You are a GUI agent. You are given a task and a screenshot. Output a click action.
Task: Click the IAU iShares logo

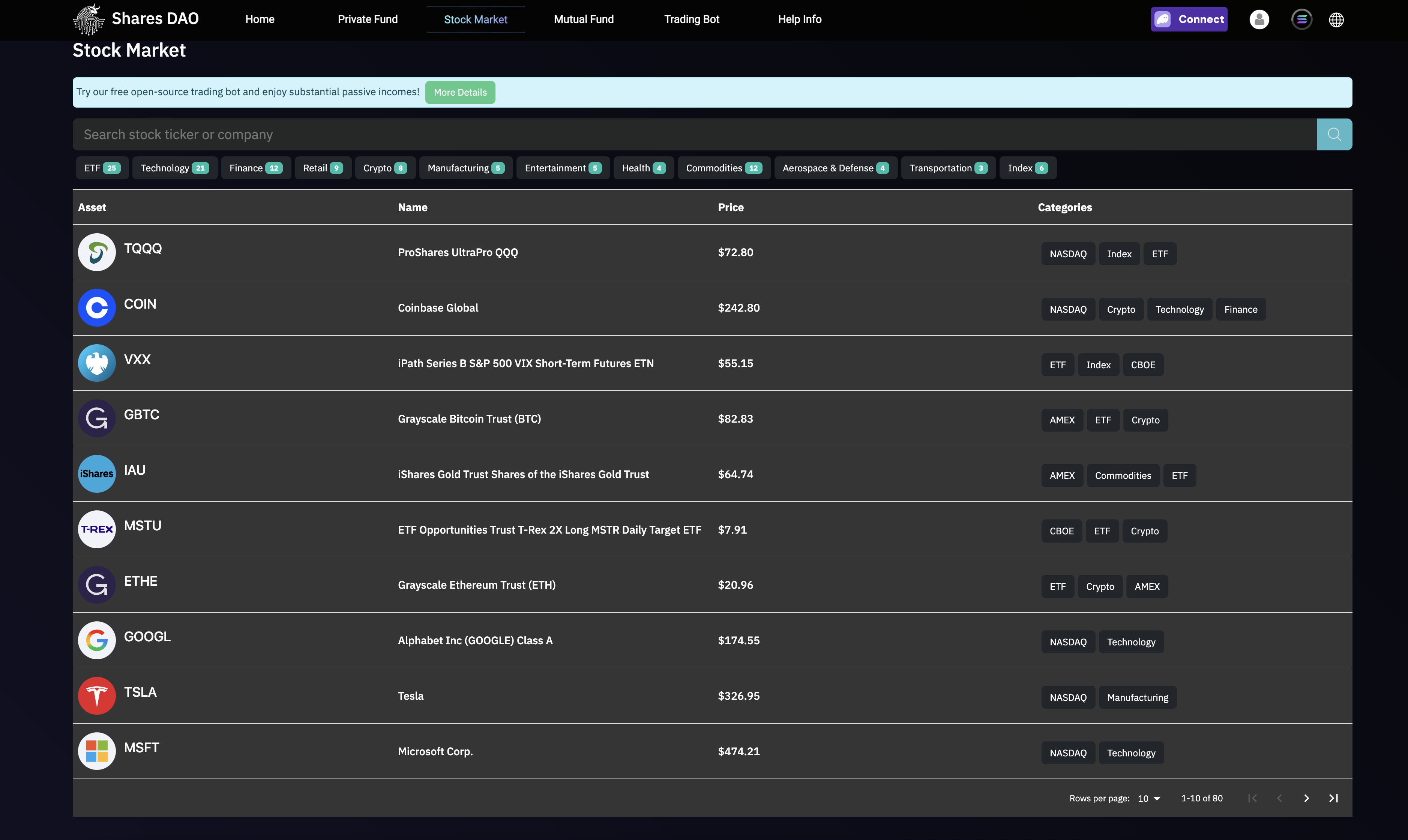pos(97,474)
